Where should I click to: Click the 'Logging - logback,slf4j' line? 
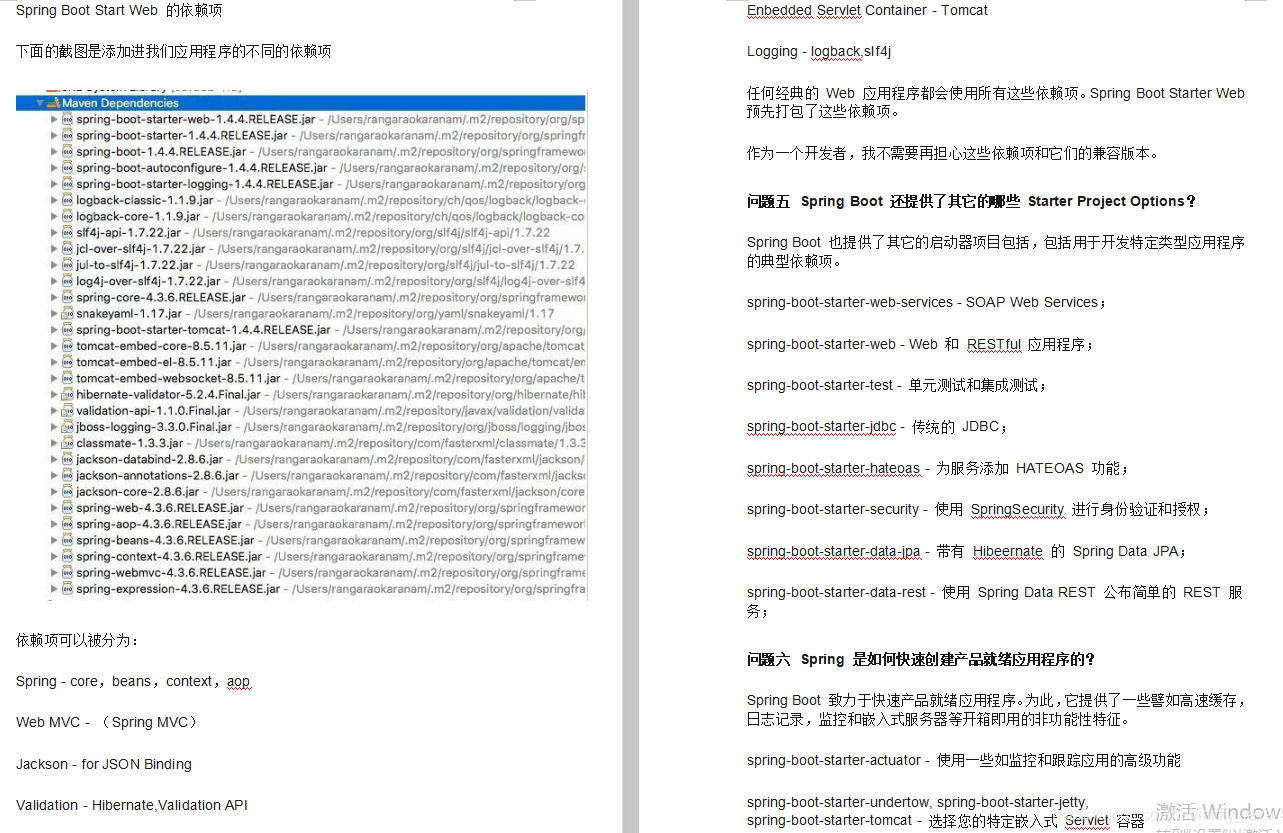click(x=819, y=51)
